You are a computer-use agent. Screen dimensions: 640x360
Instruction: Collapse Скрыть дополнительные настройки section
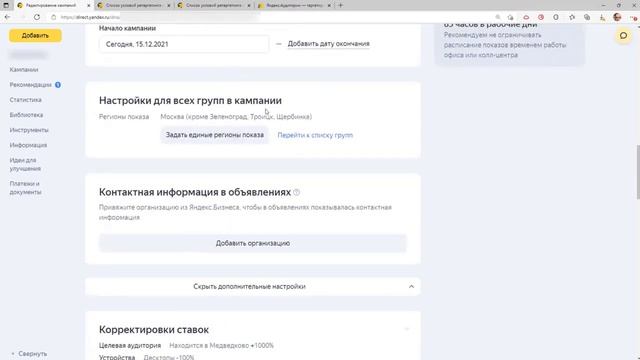coord(253,287)
